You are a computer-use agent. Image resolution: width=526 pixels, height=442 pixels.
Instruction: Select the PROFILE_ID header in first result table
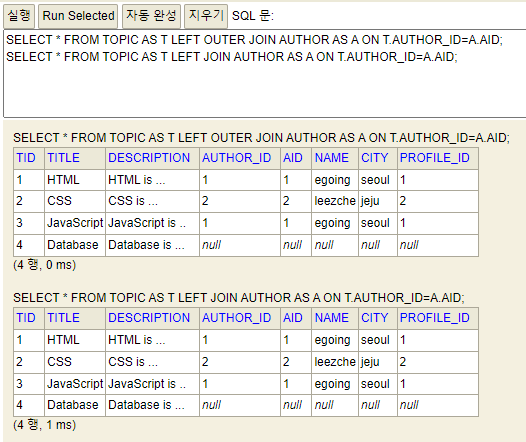tap(438, 158)
